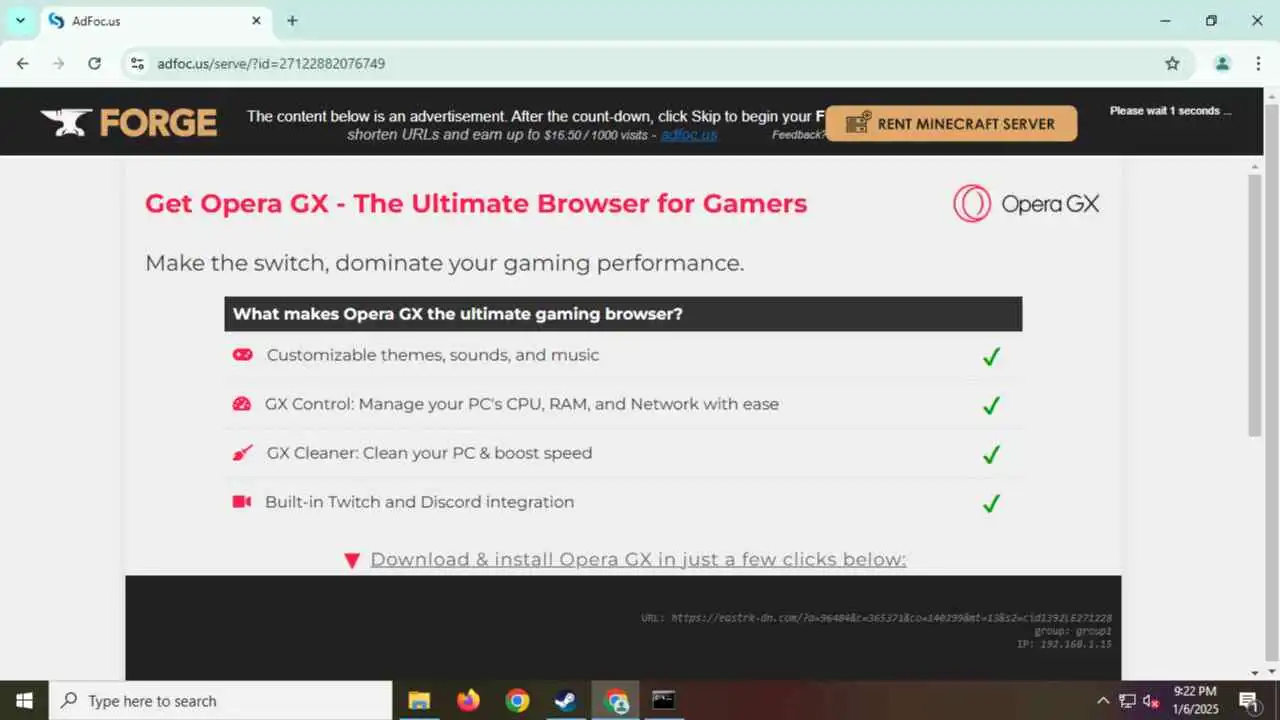Click the muted volume tray icon
The width and height of the screenshot is (1280, 720).
coord(1151,701)
